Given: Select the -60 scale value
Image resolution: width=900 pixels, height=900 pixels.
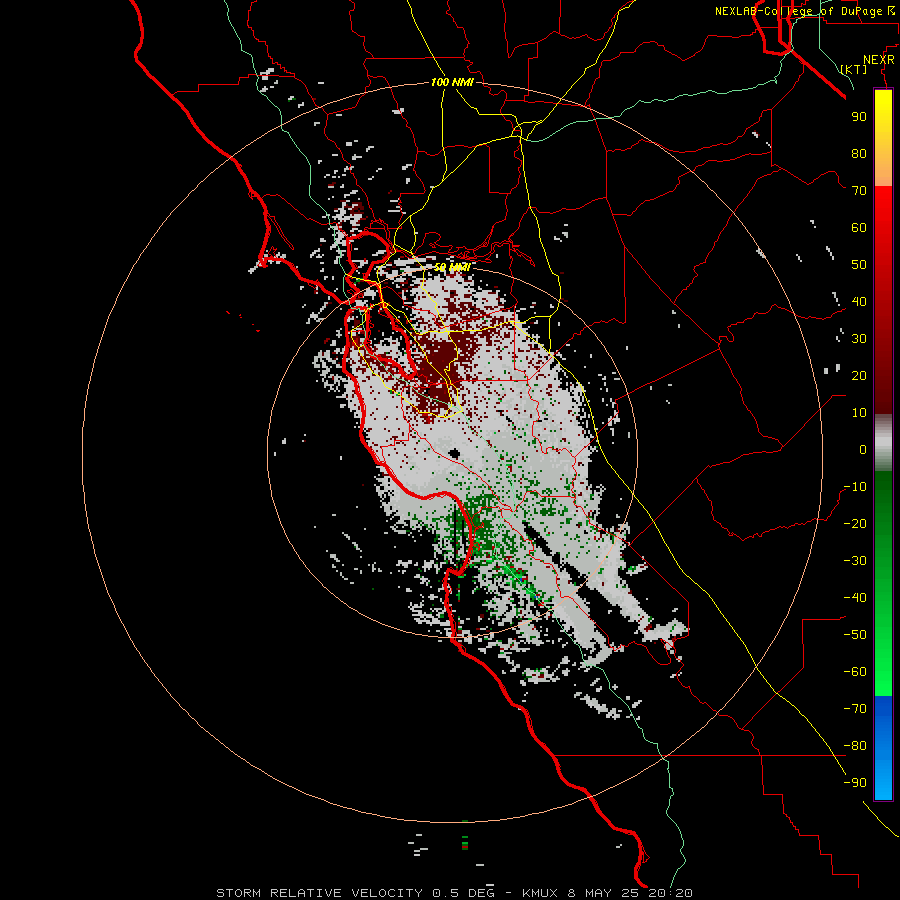Looking at the screenshot, I should (x=855, y=672).
